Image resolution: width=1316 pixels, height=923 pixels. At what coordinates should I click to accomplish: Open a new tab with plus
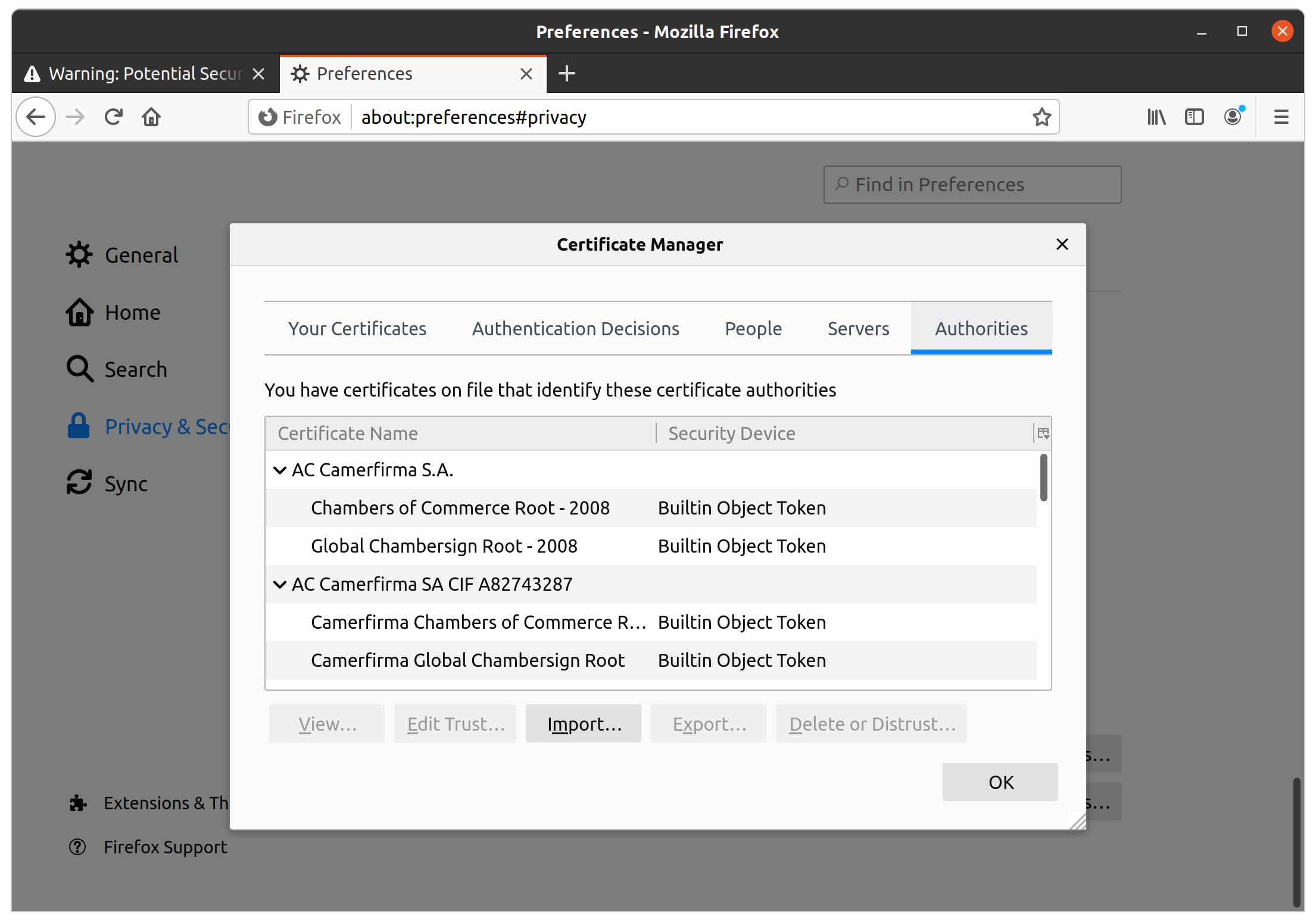coord(566,74)
